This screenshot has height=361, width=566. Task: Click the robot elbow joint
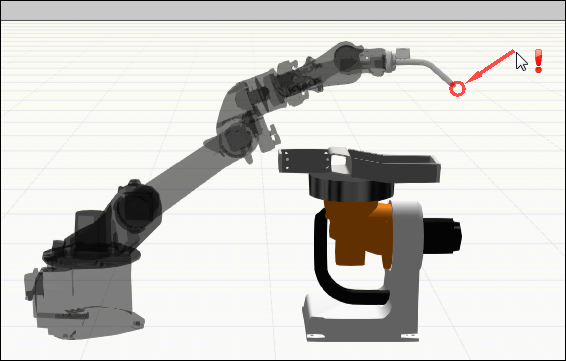236,139
